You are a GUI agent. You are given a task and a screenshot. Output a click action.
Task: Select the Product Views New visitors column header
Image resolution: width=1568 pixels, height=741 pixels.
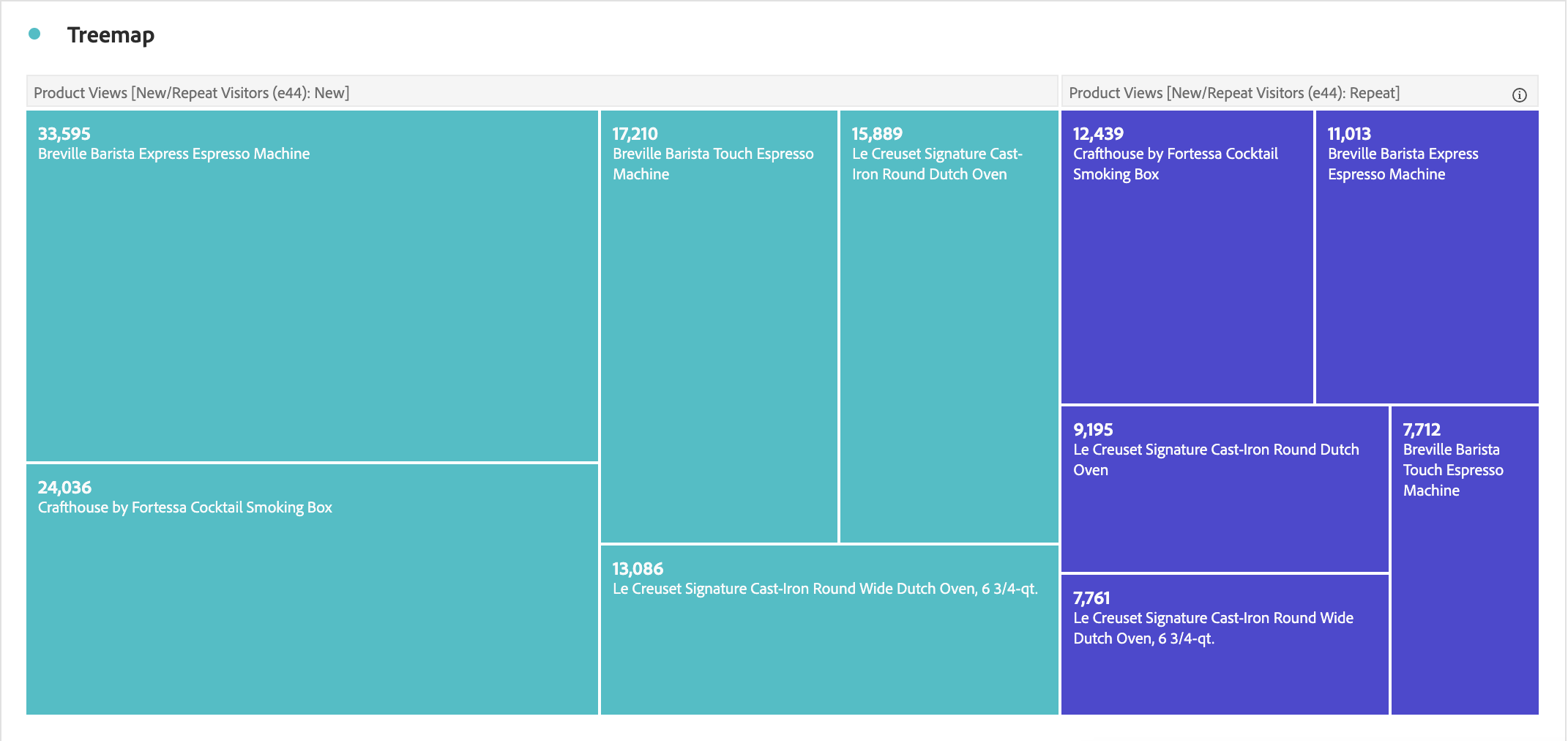click(x=192, y=93)
